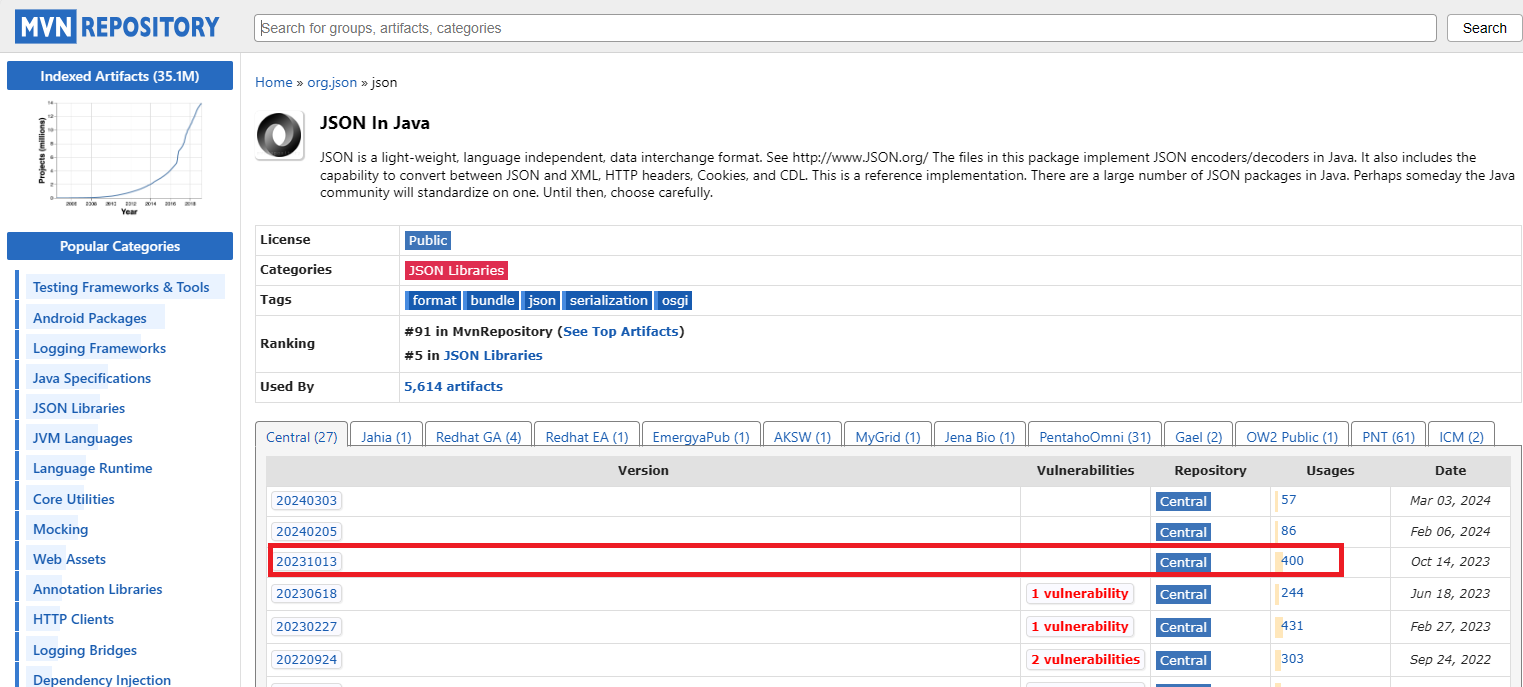Image resolution: width=1523 pixels, height=687 pixels.
Task: Open See Top Artifacts link
Action: 621,331
